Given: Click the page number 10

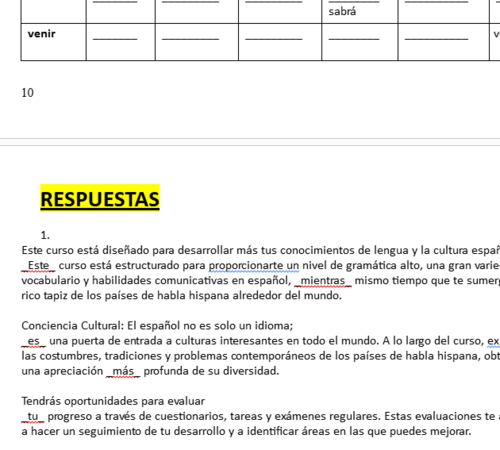Looking at the screenshot, I should pos(28,93).
